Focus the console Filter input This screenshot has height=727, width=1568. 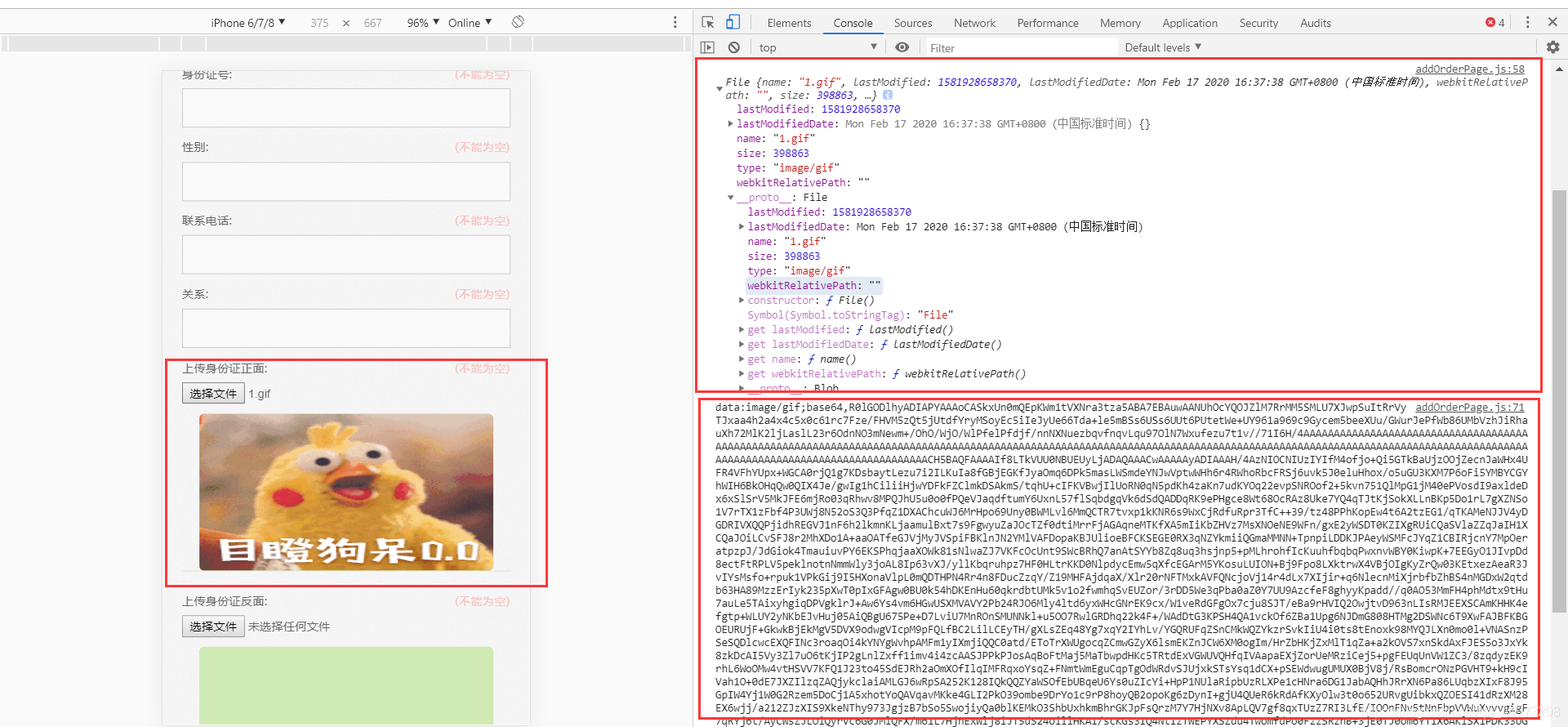coord(1021,48)
